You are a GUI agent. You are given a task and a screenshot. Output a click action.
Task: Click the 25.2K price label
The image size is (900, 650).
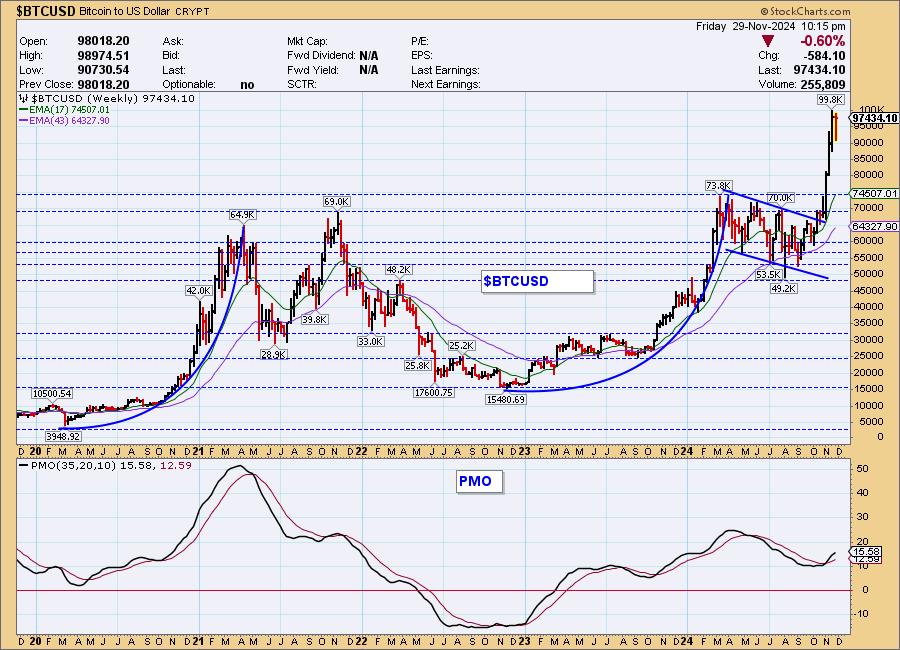pyautogui.click(x=461, y=346)
